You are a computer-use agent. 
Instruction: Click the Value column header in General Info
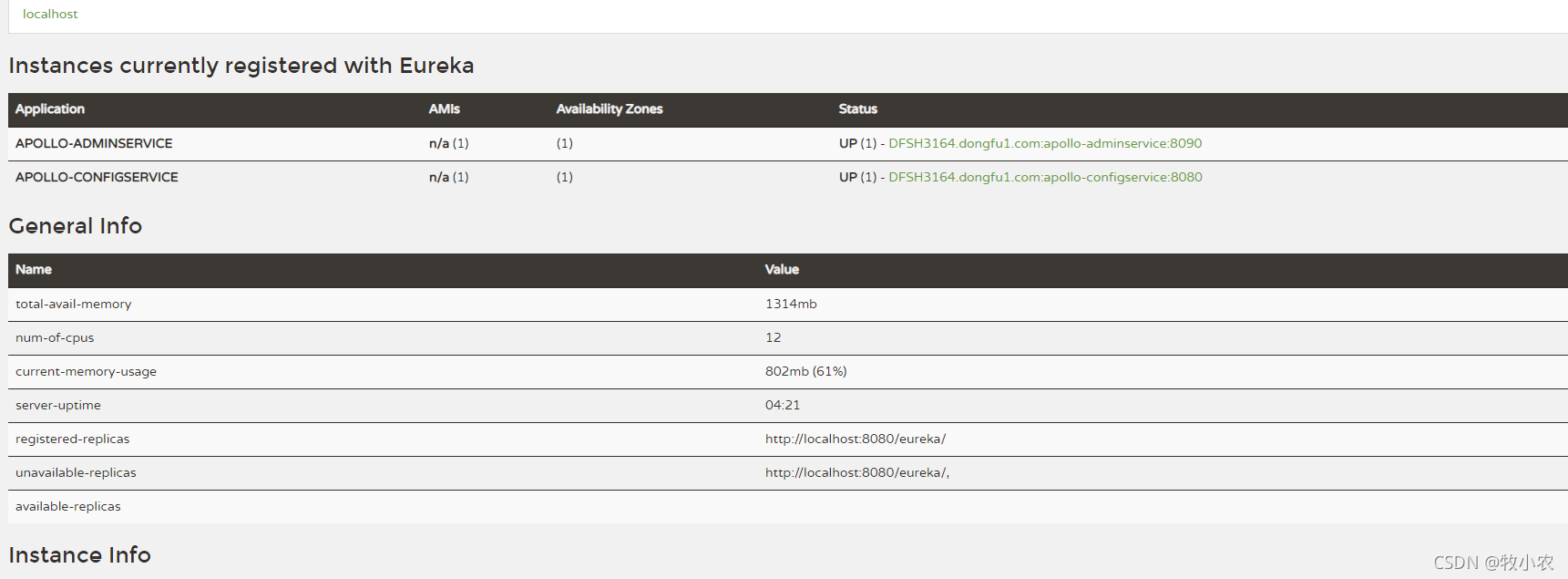point(782,269)
